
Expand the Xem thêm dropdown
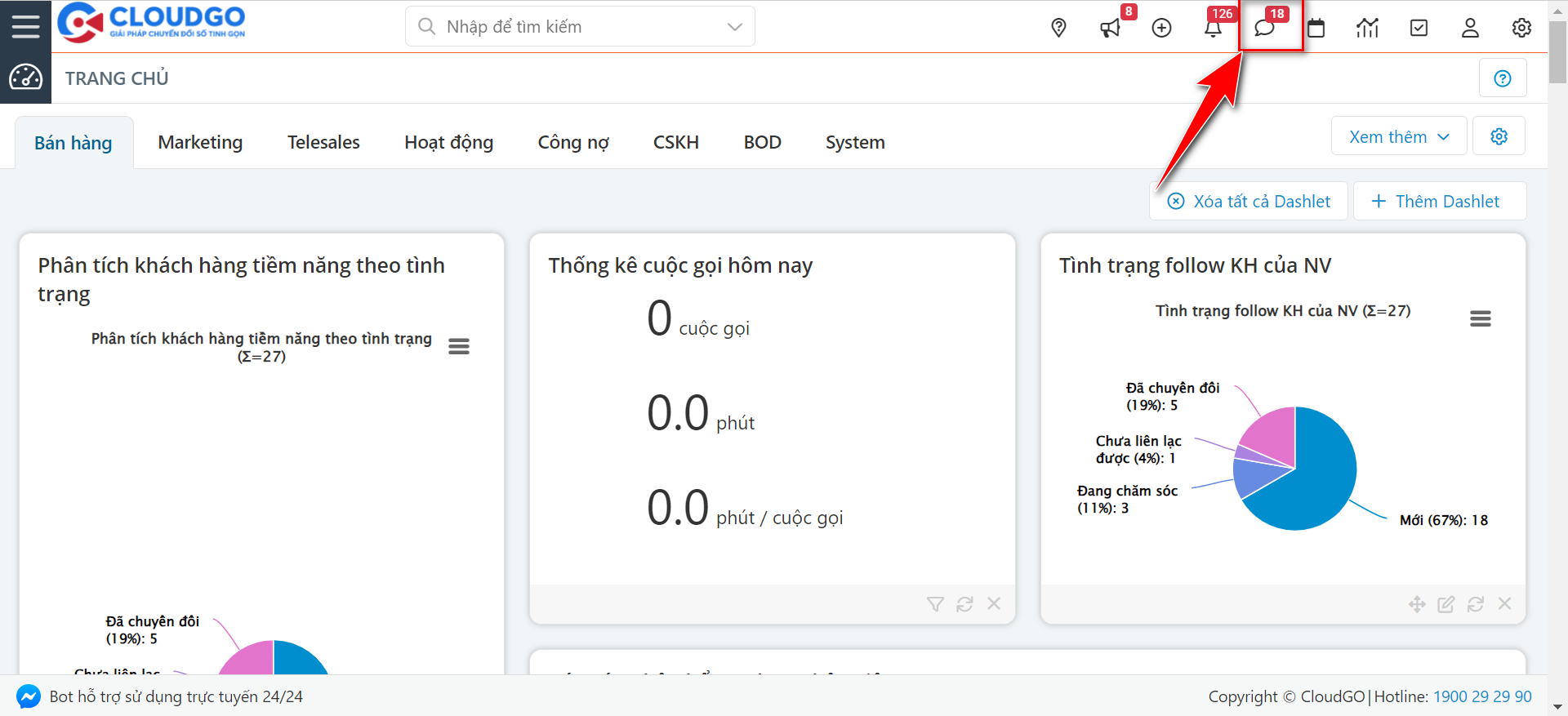pos(1398,136)
